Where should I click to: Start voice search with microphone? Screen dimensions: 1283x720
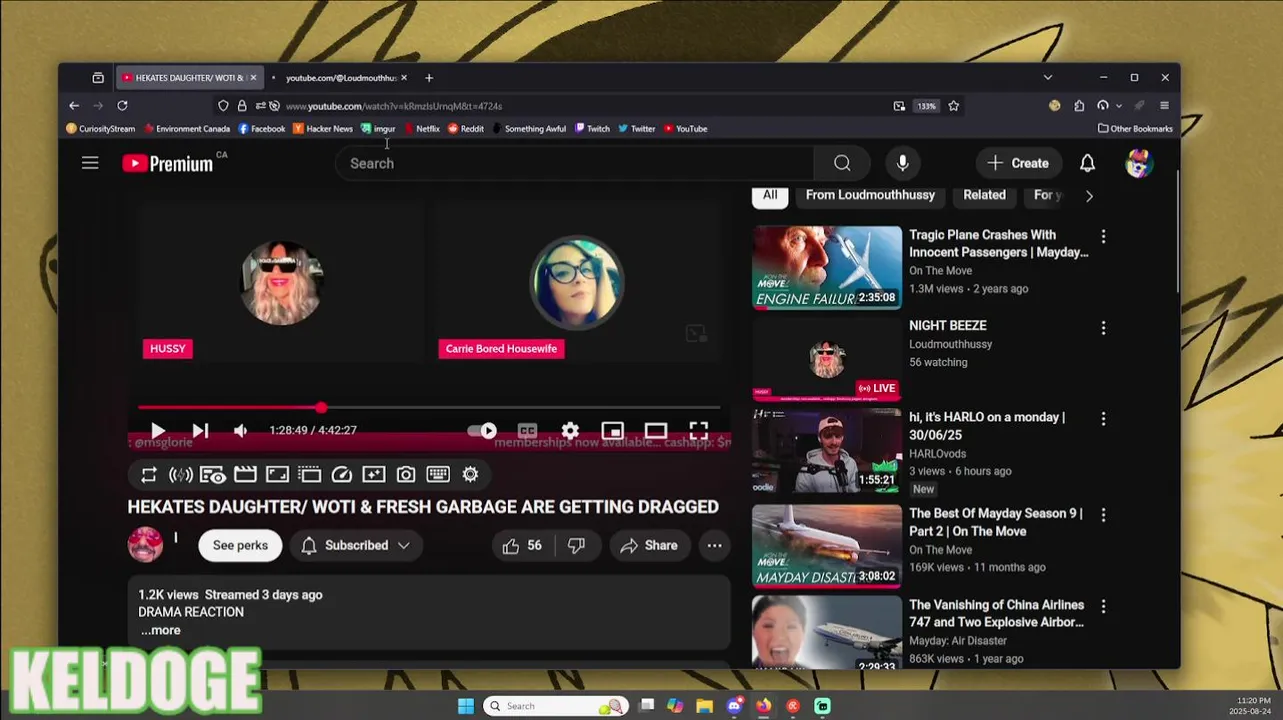pyautogui.click(x=902, y=163)
